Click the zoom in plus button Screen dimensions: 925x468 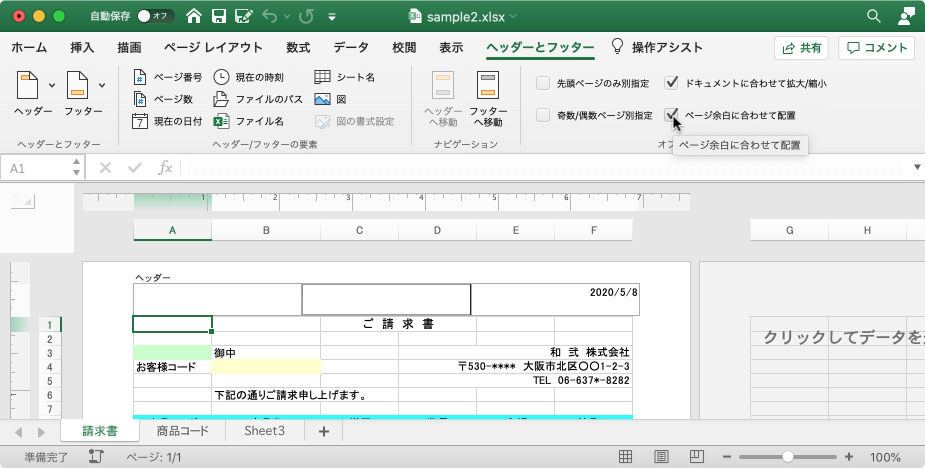(x=849, y=456)
